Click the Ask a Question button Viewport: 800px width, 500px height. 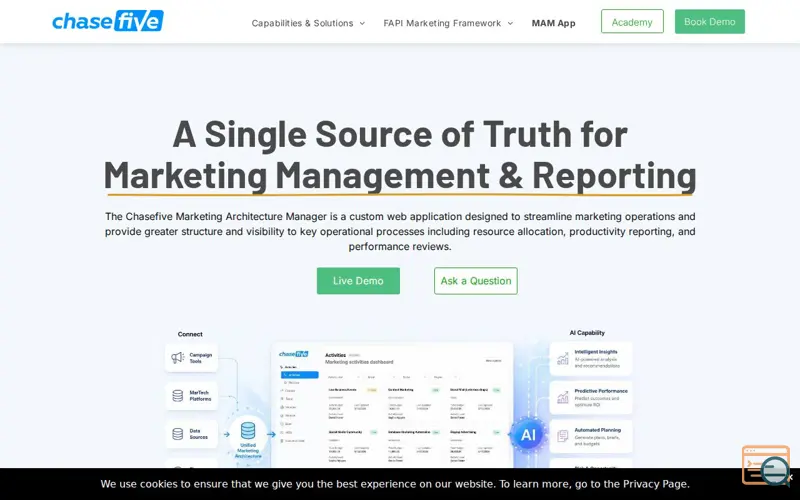tap(476, 281)
